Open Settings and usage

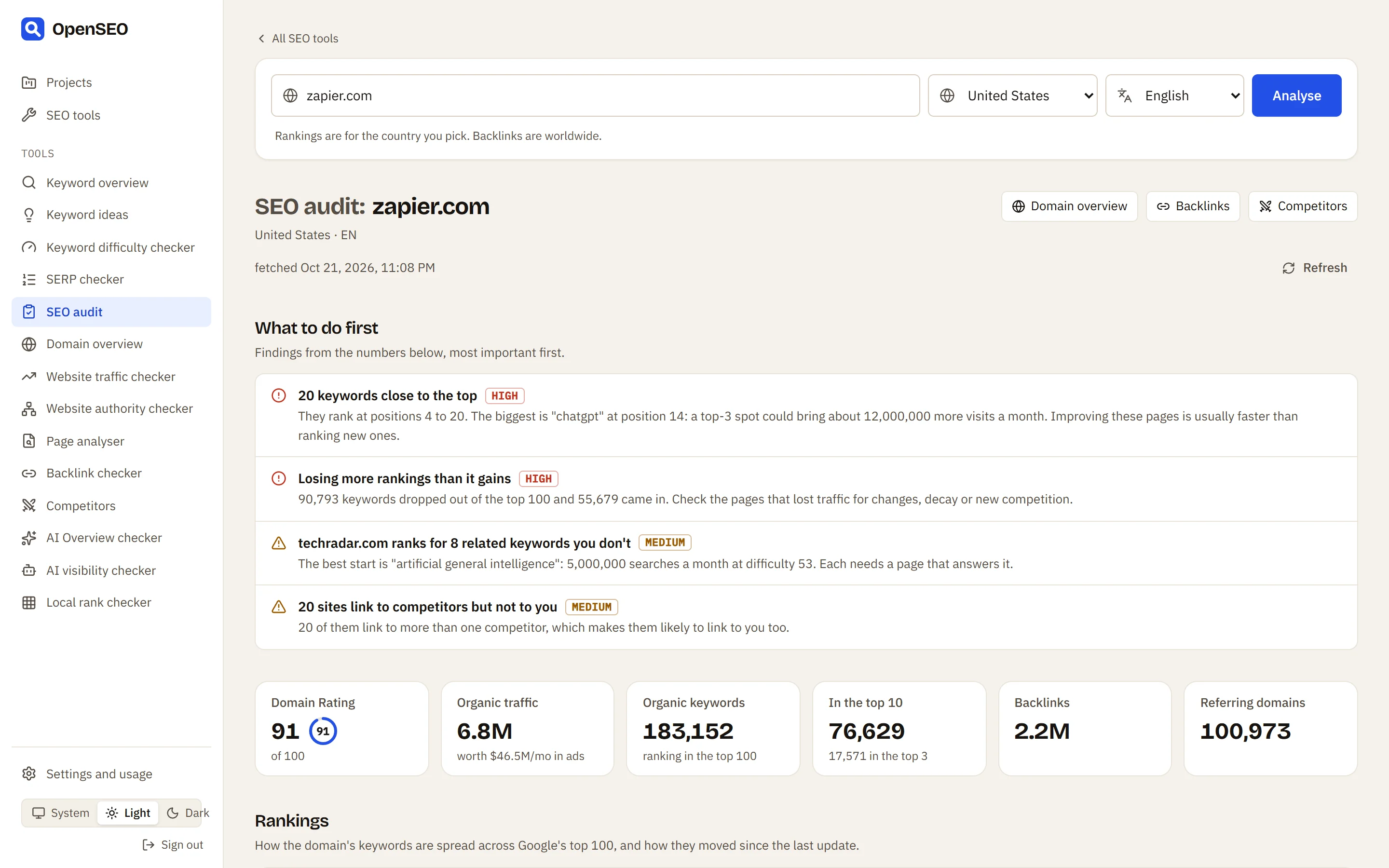(111, 774)
